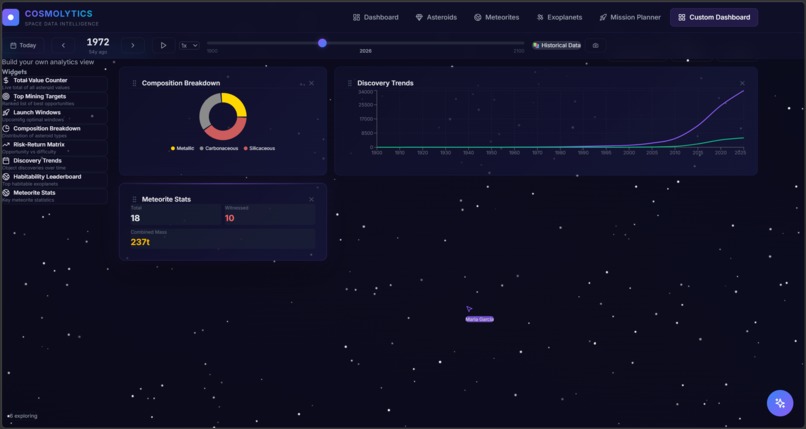
Task: Click the icon beside Meteorite Stats in sidebar
Action: click(6, 193)
